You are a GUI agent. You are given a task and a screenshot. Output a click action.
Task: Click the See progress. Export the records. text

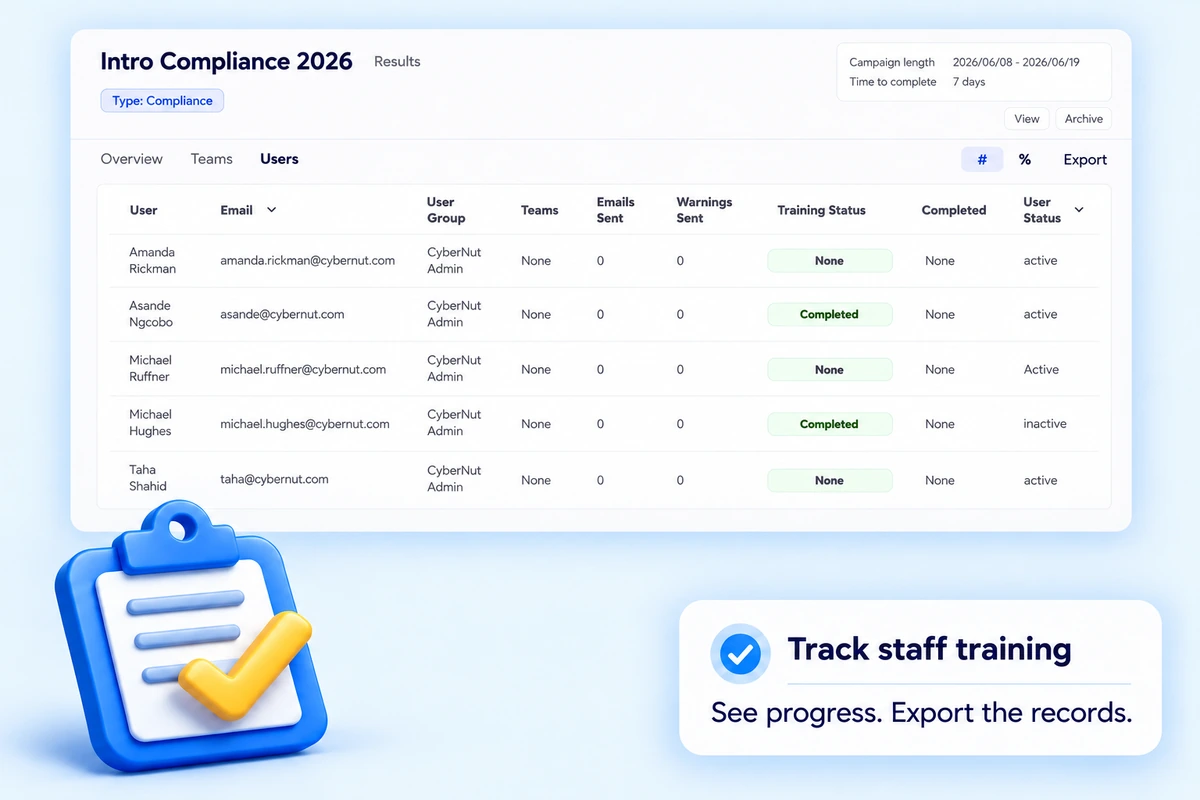(x=921, y=713)
